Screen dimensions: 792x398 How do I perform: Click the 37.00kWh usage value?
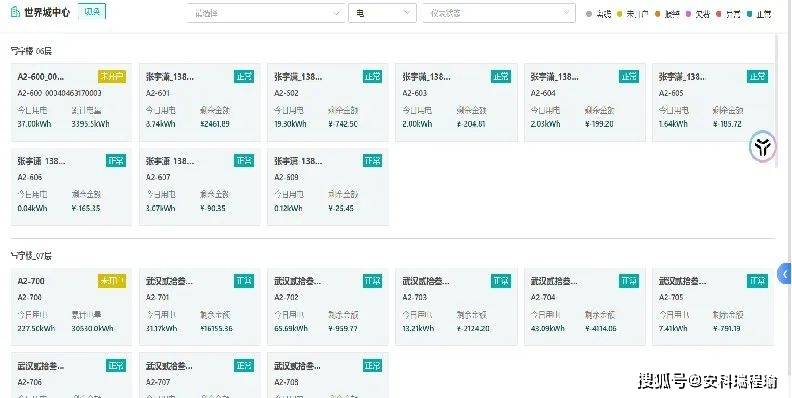34,124
